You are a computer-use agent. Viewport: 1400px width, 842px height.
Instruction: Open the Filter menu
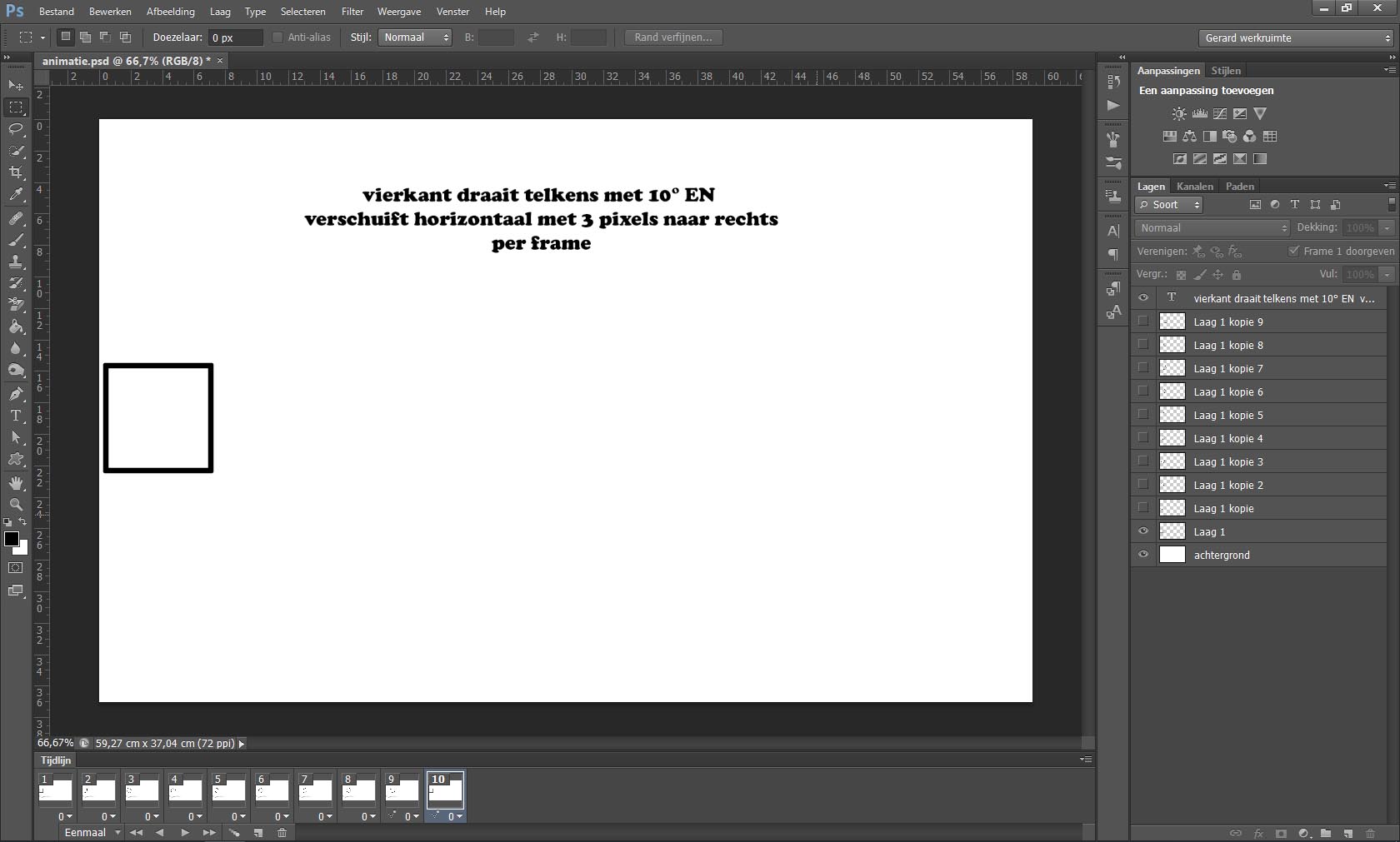pos(352,12)
